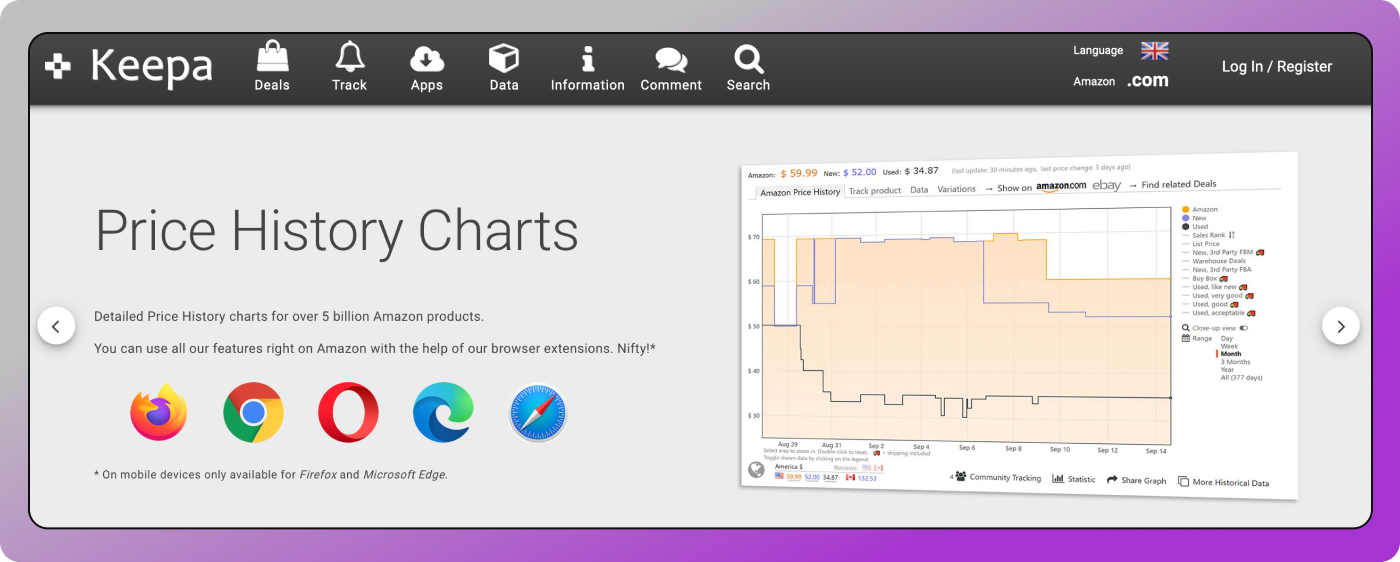Screen dimensions: 1400x562
Task: Open the Deals shopping bag icon
Action: [271, 57]
